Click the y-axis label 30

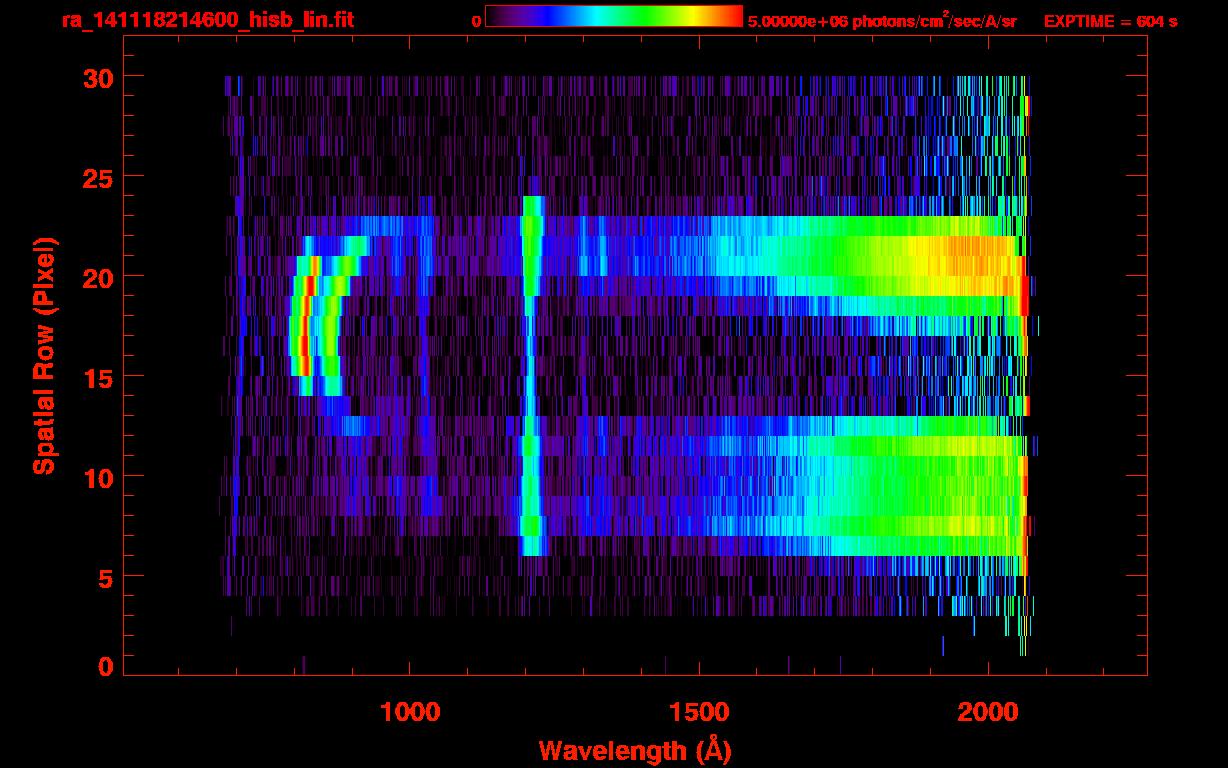pyautogui.click(x=98, y=77)
